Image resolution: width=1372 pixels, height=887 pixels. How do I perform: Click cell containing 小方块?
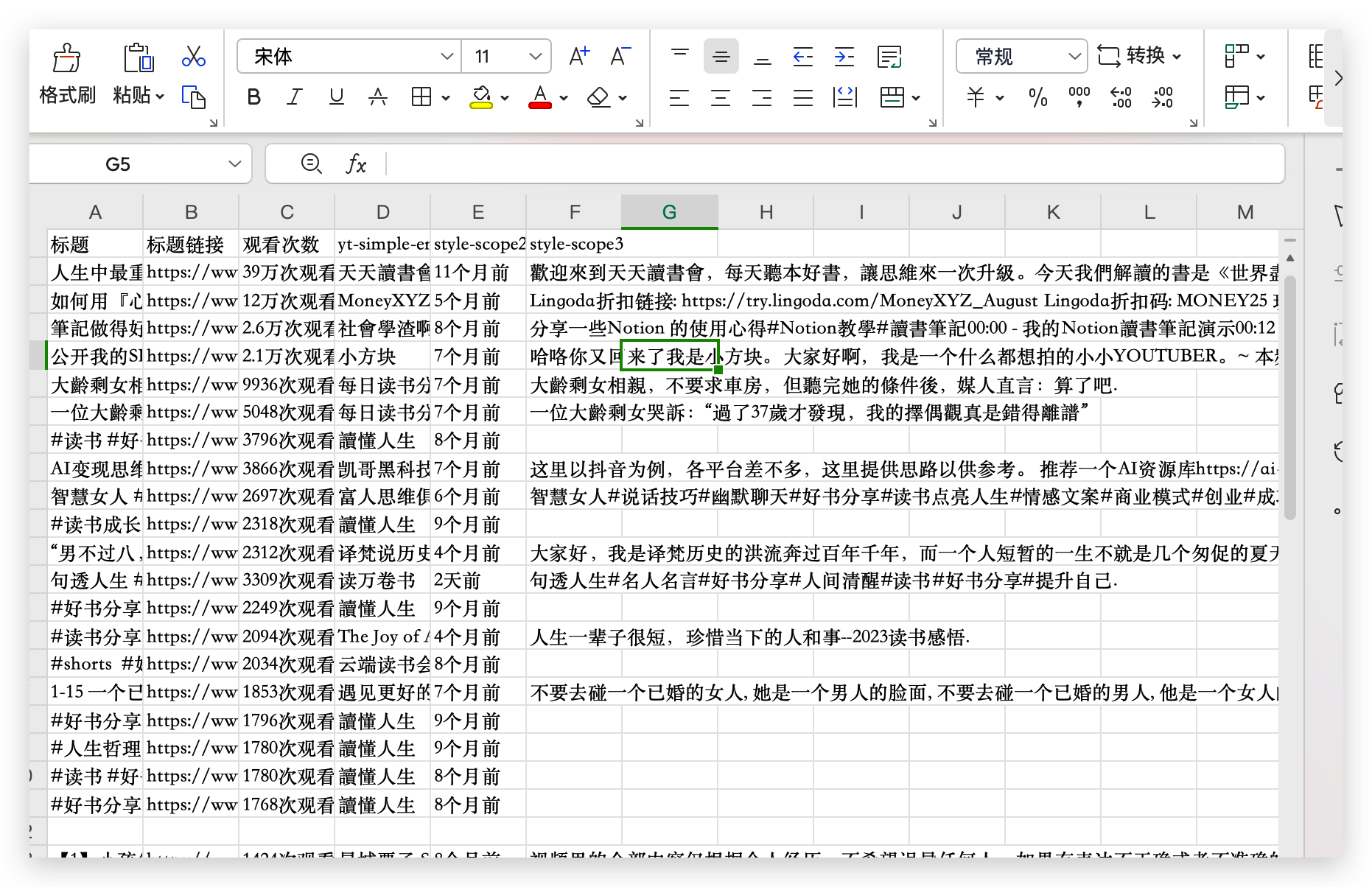[382, 357]
